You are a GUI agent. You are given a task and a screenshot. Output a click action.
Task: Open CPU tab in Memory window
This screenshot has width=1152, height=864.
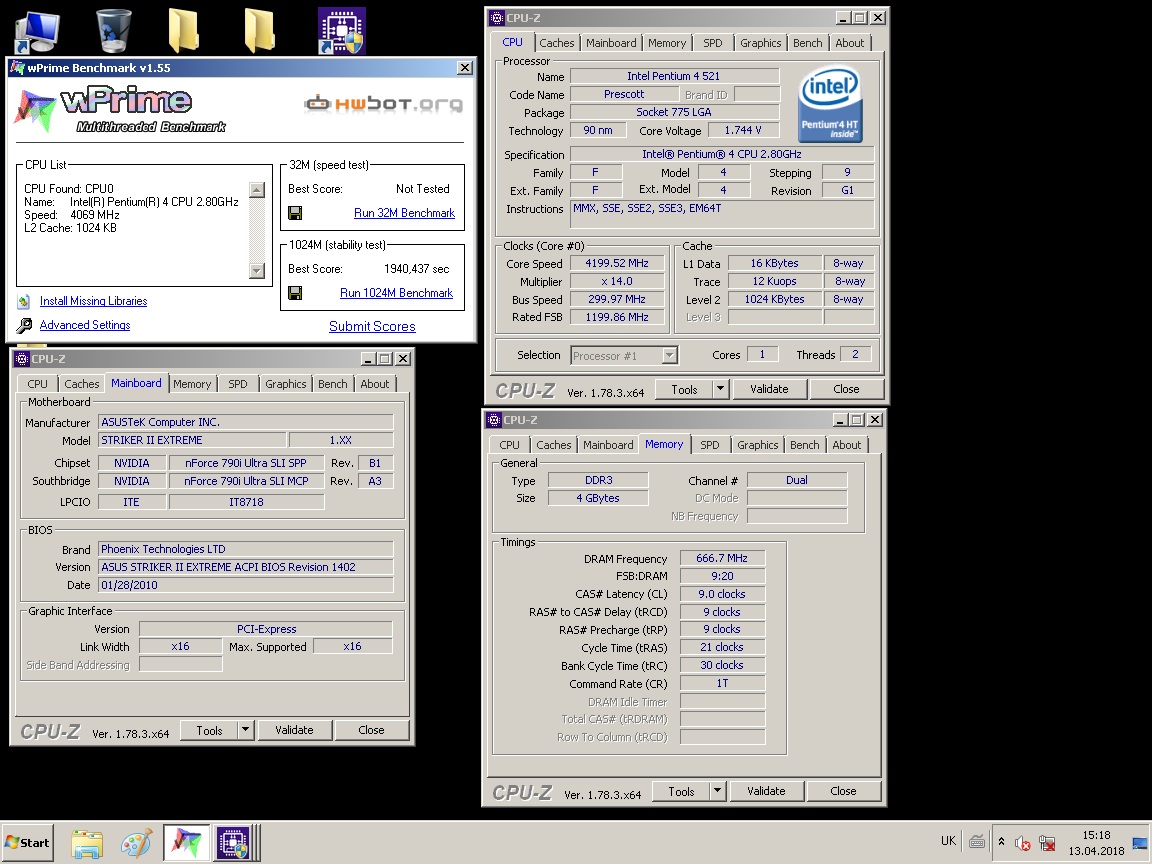pyautogui.click(x=509, y=444)
